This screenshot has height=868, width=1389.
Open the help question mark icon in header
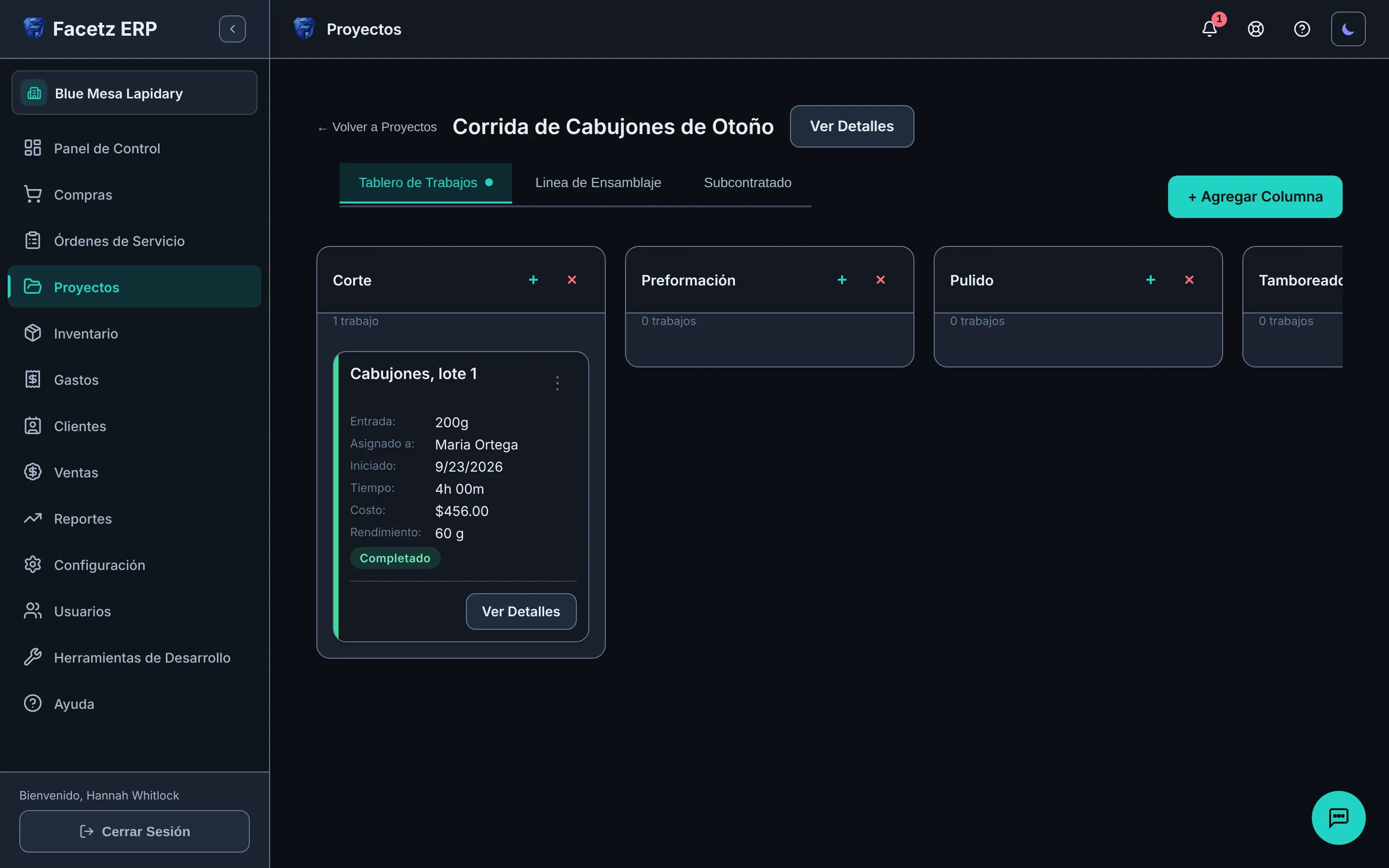1302,29
